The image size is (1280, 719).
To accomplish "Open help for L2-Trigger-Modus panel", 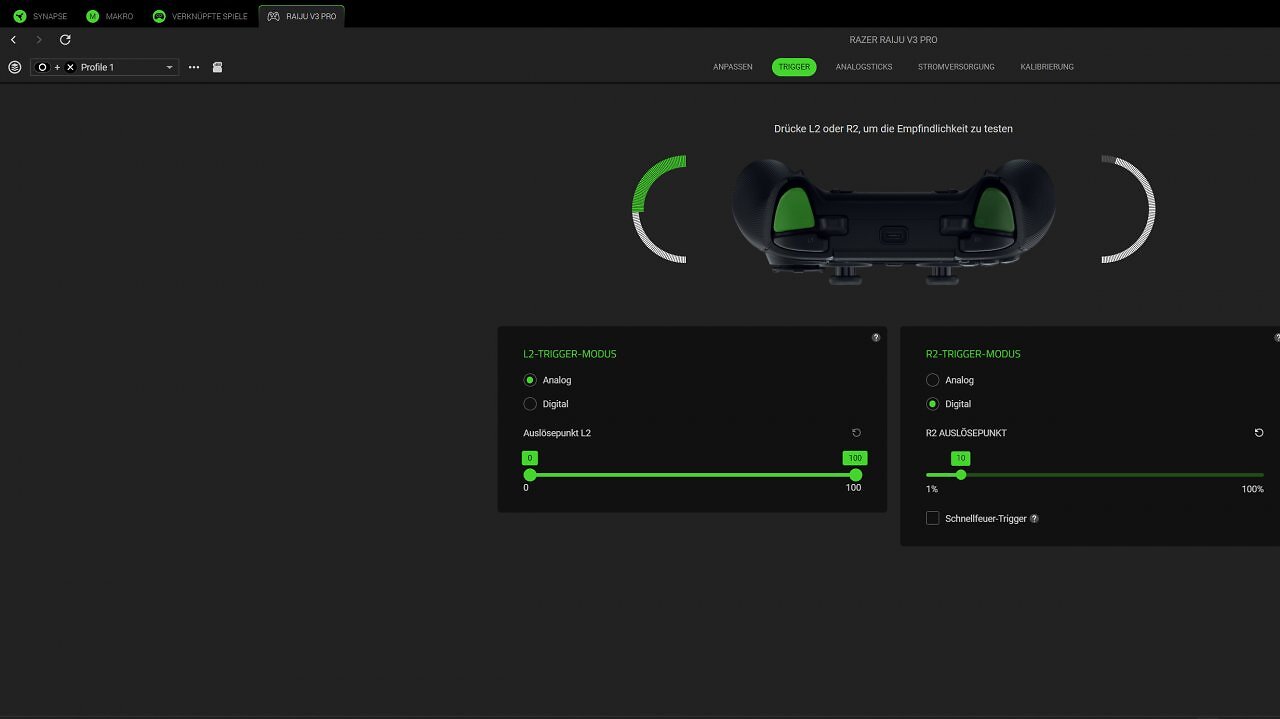I will (876, 338).
